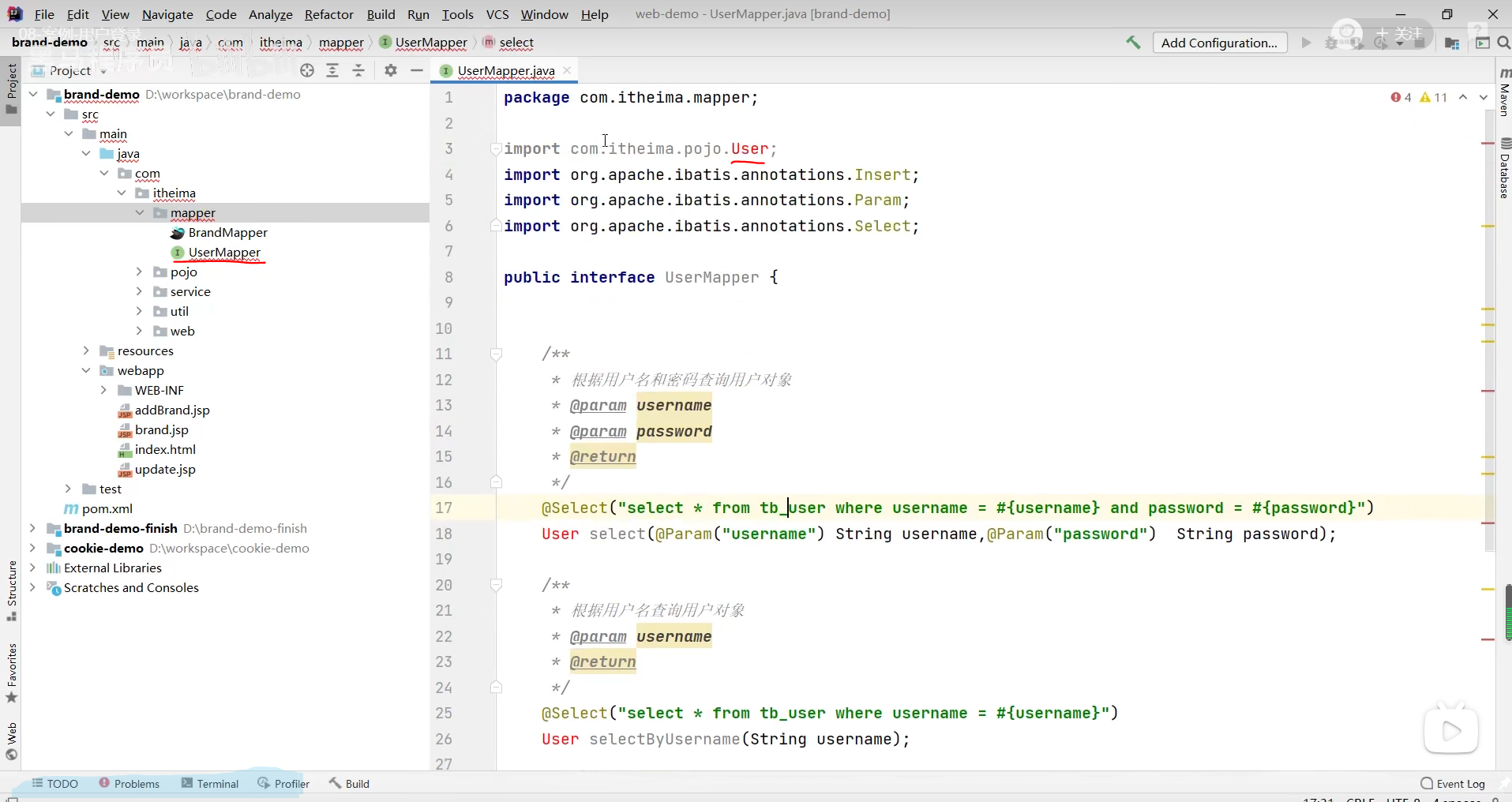Open Project panel settings gear
This screenshot has width=1512, height=802.
click(x=391, y=71)
